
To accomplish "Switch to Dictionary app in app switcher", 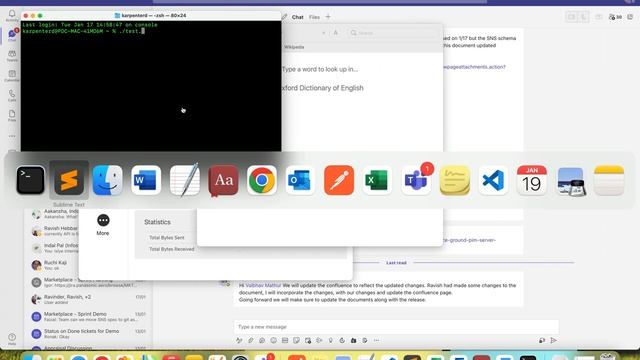I will tap(223, 180).
